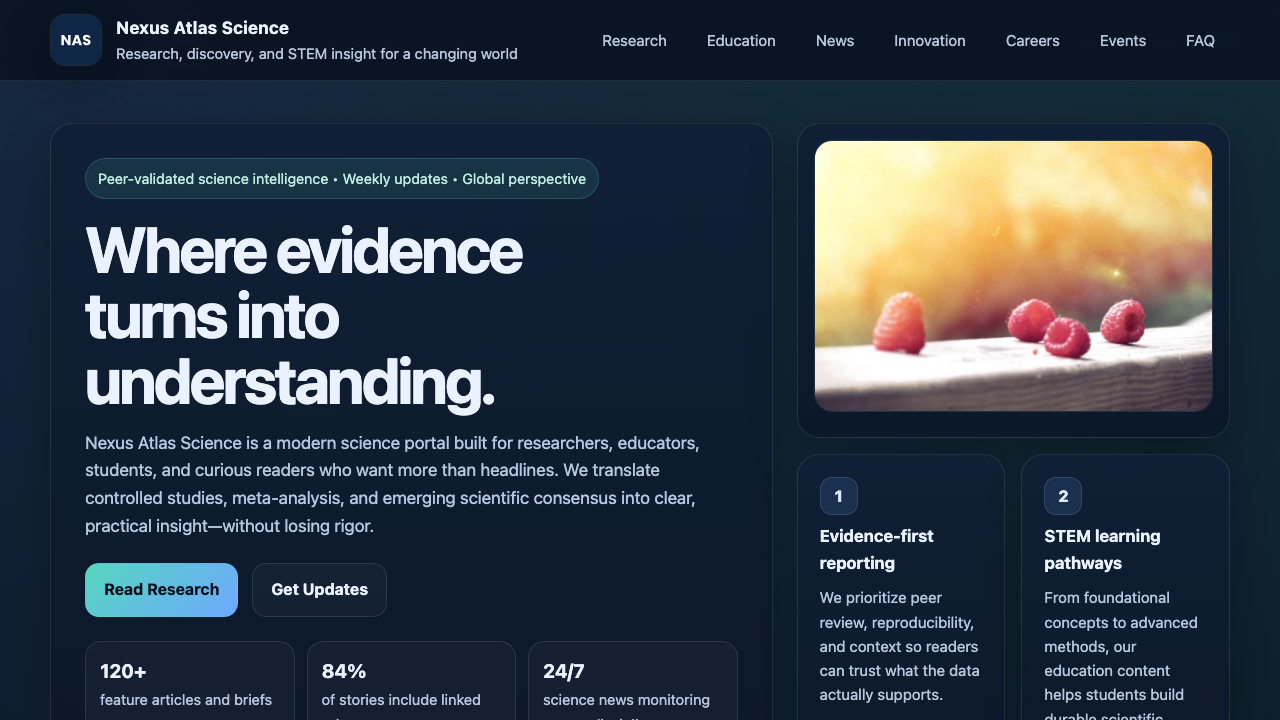Click the Get Updates button
The image size is (1280, 720).
click(x=319, y=590)
